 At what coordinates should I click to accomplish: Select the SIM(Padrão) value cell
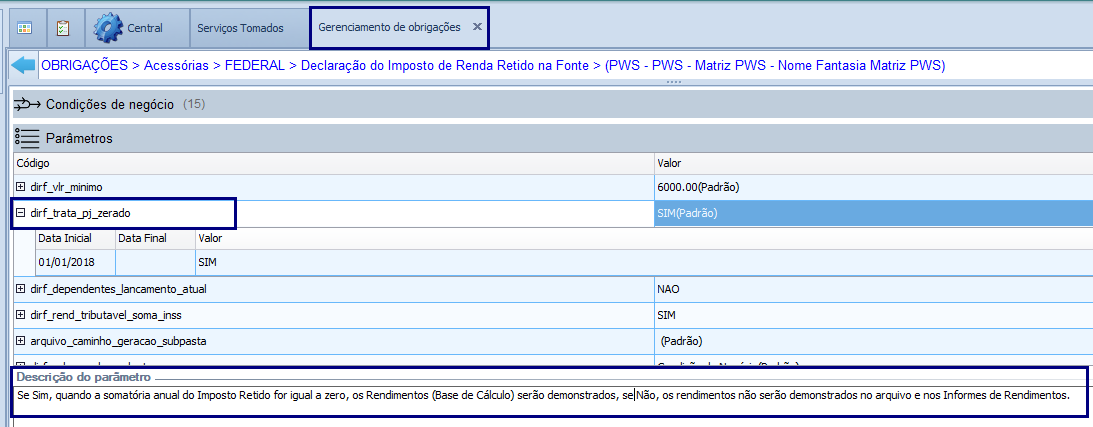tap(873, 213)
